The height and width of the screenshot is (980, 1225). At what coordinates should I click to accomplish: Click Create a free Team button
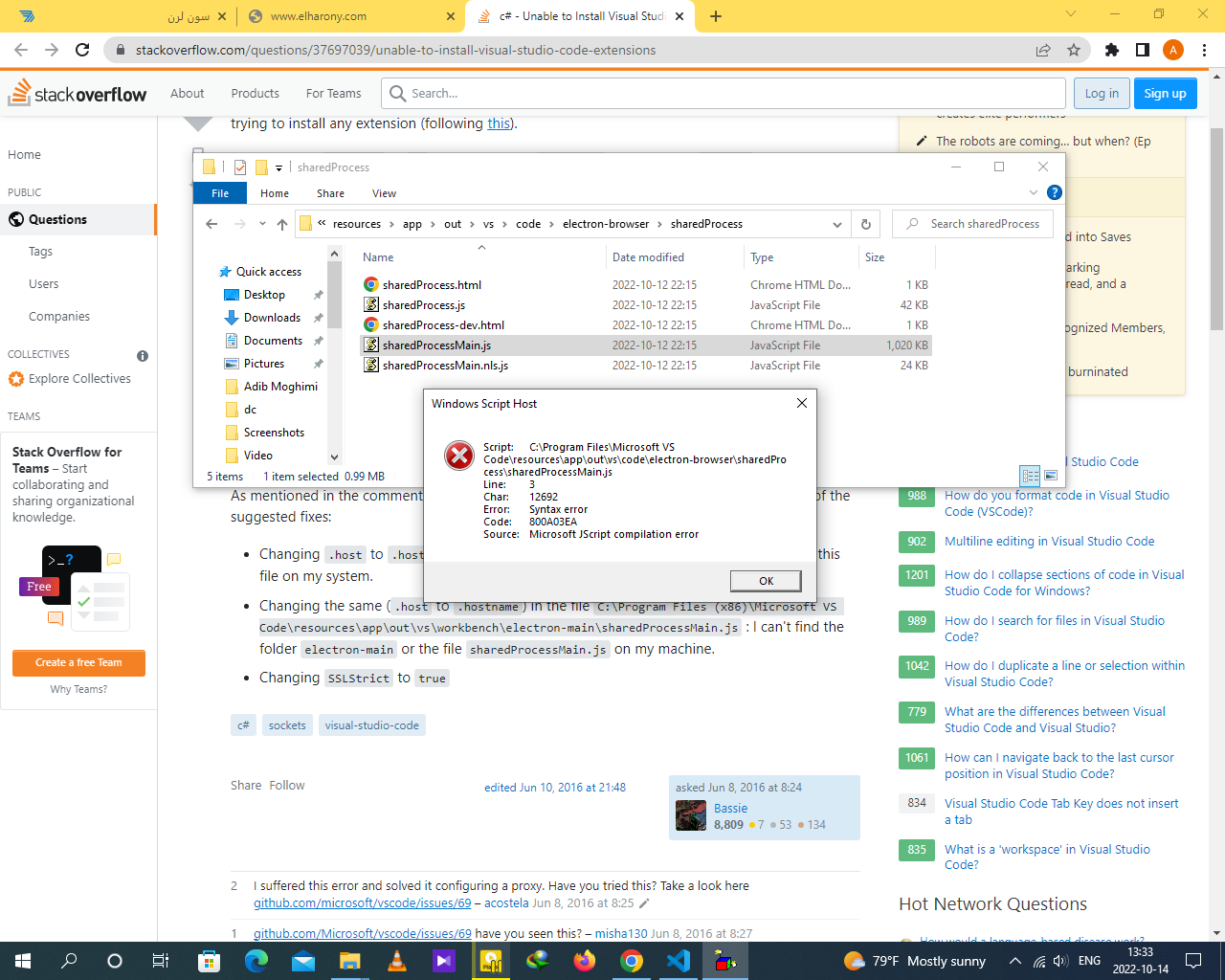click(x=78, y=662)
